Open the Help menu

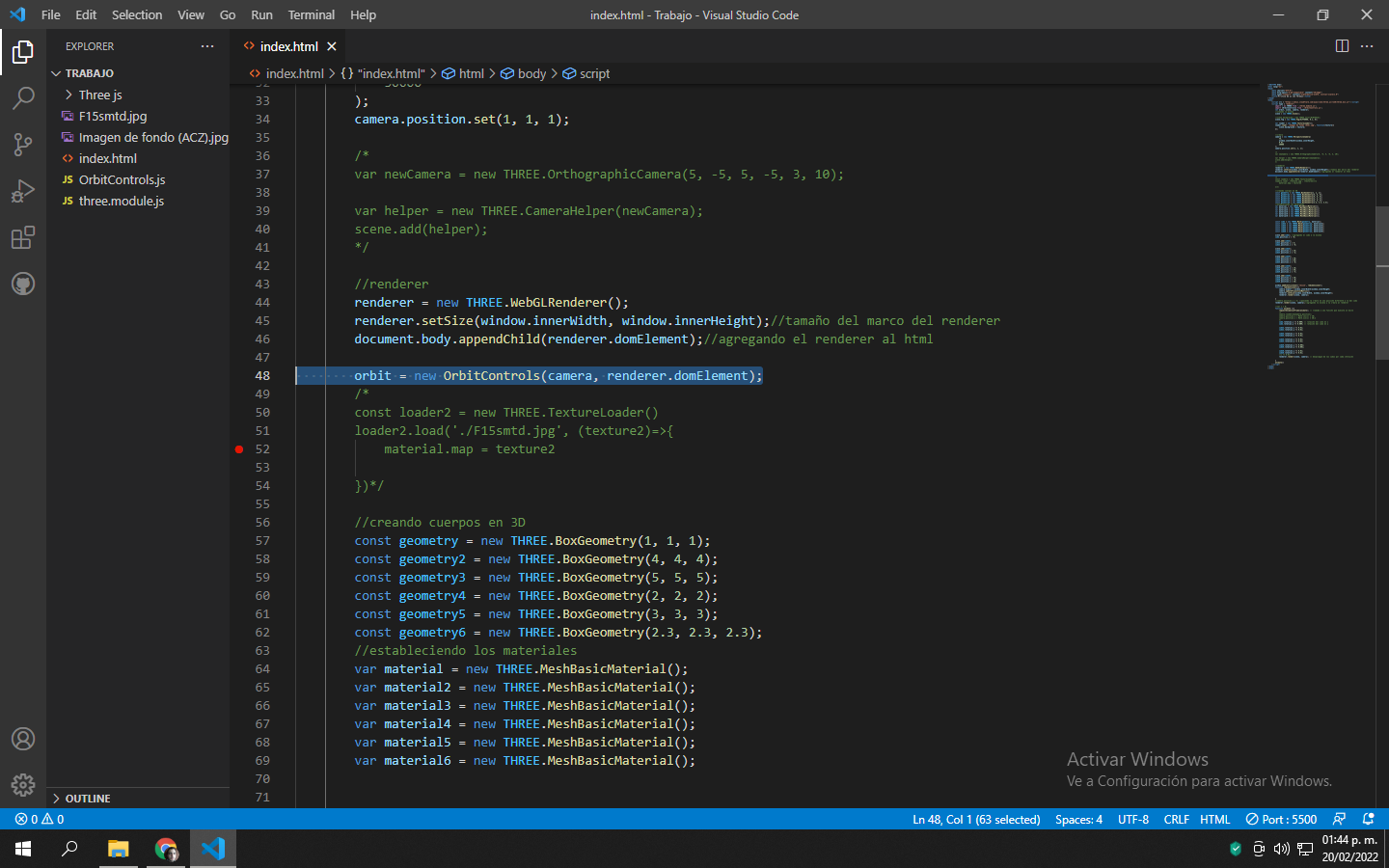pyautogui.click(x=364, y=14)
